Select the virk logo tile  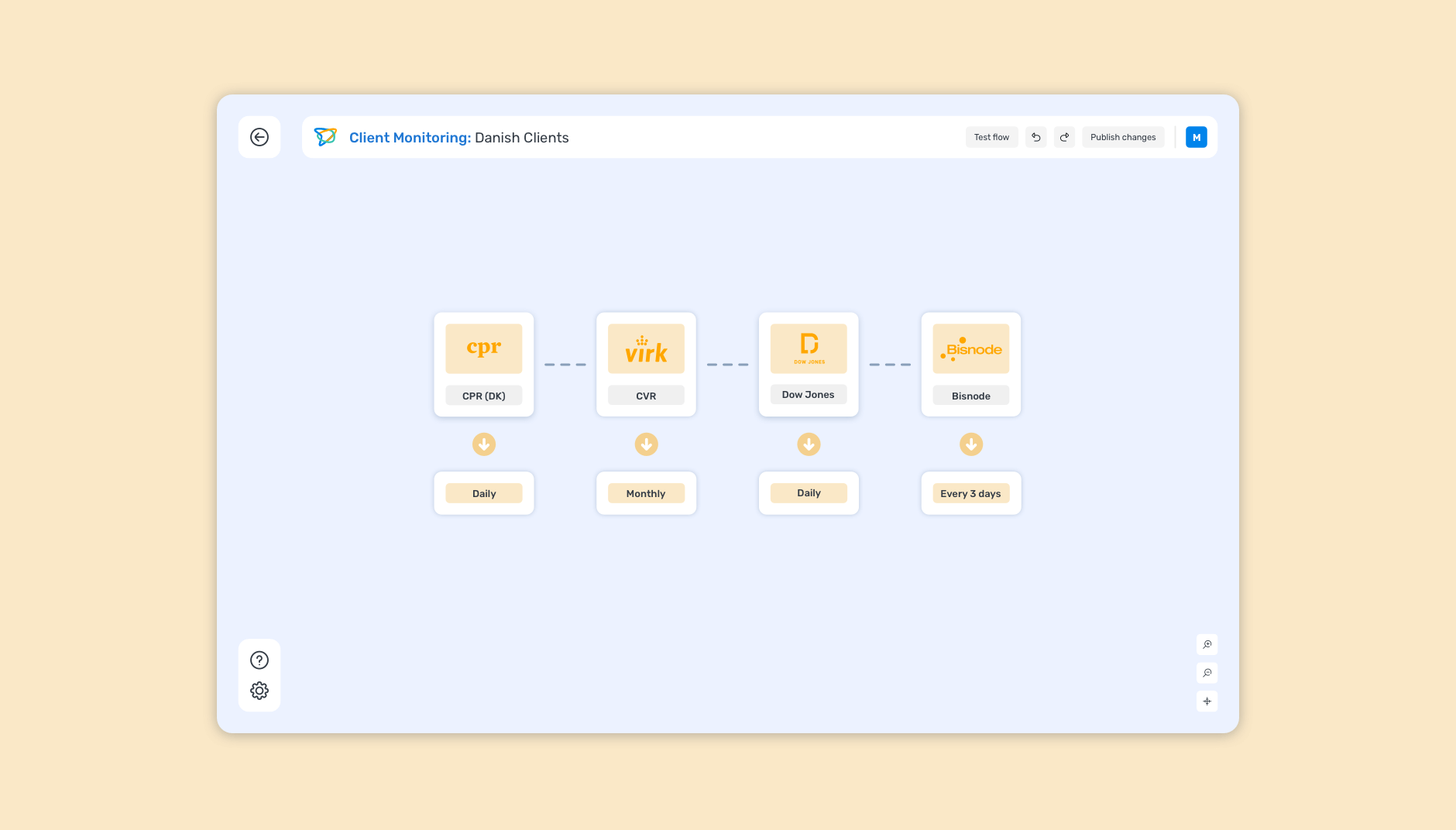(x=646, y=348)
